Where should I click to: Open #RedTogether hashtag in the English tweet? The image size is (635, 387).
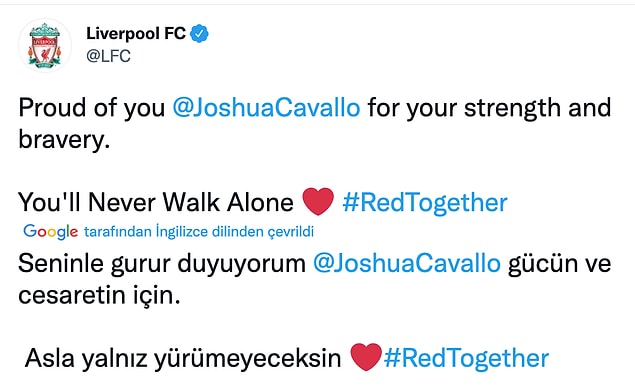pyautogui.click(x=425, y=202)
